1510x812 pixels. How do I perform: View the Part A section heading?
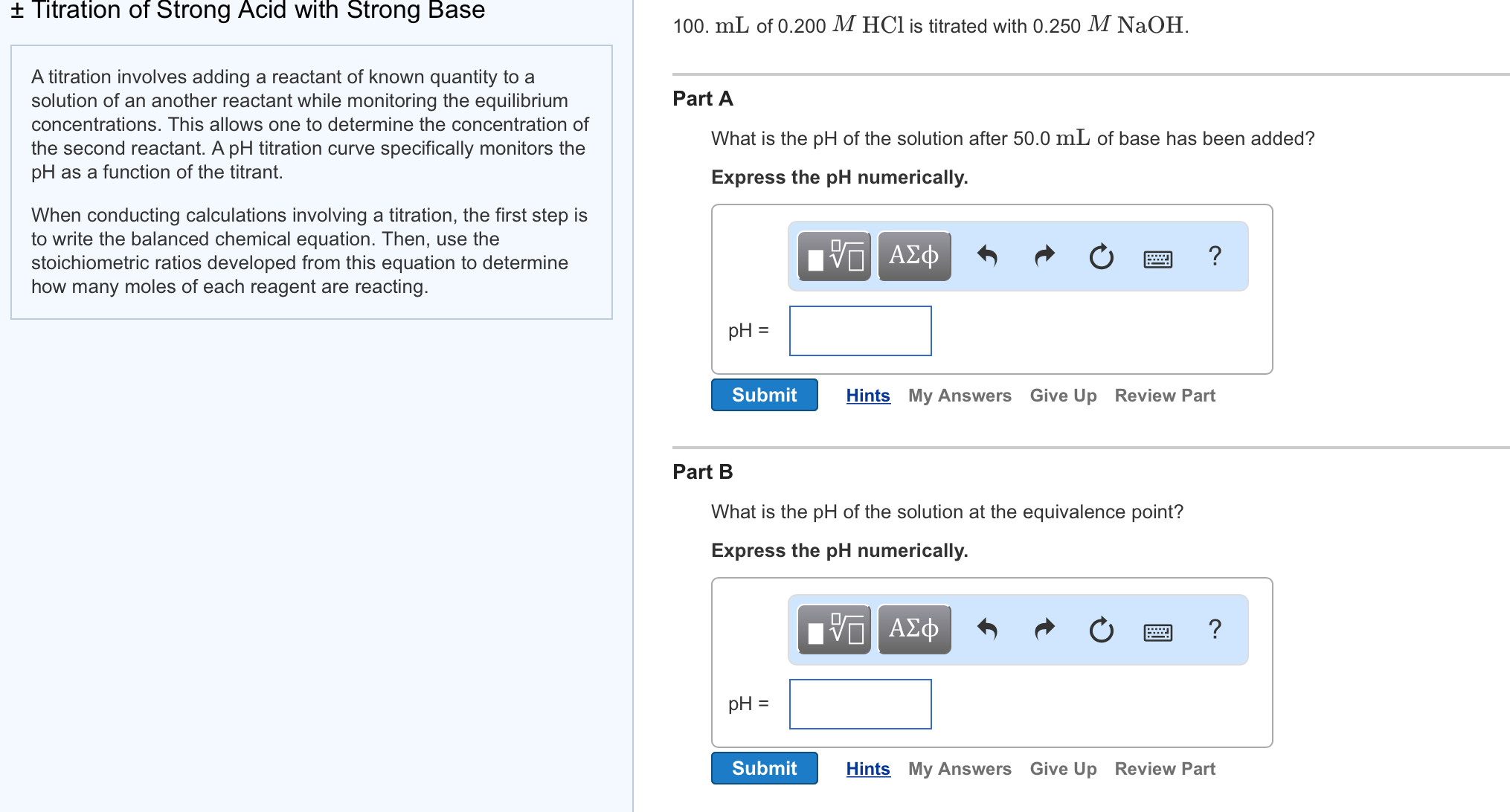701,98
